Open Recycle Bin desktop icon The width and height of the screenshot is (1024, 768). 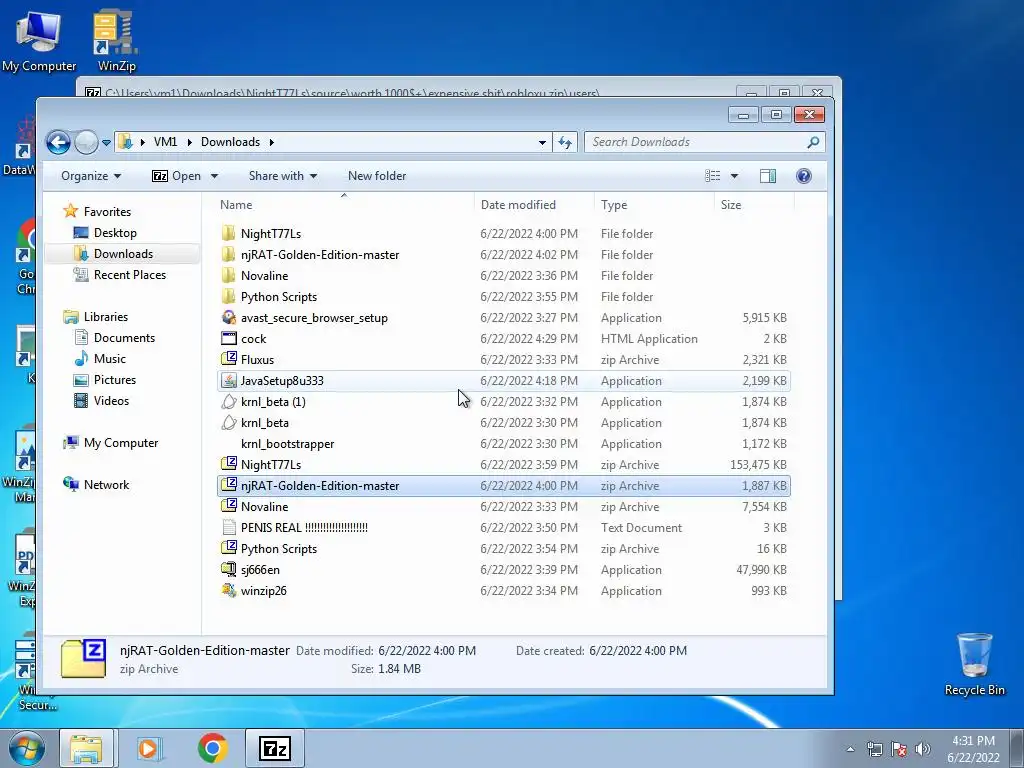point(974,664)
